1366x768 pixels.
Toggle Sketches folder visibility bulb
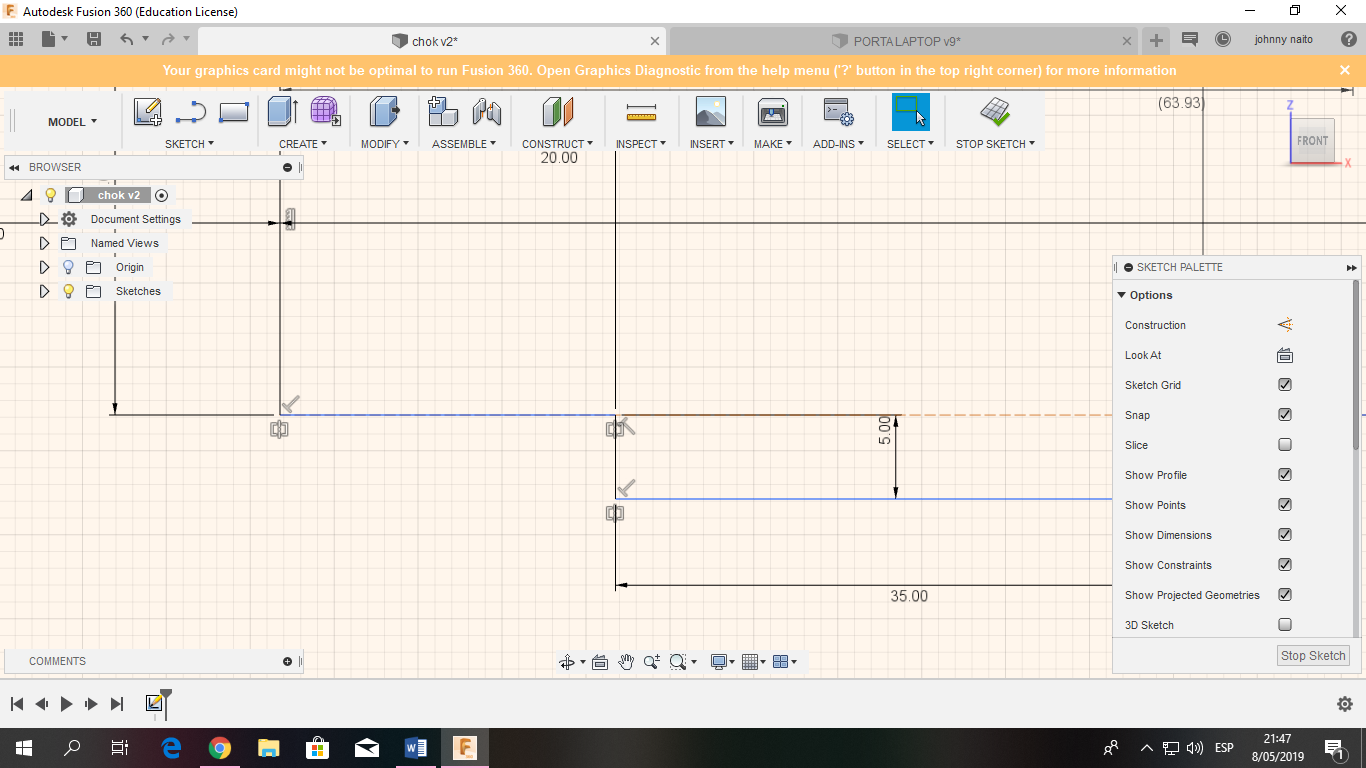click(x=68, y=291)
